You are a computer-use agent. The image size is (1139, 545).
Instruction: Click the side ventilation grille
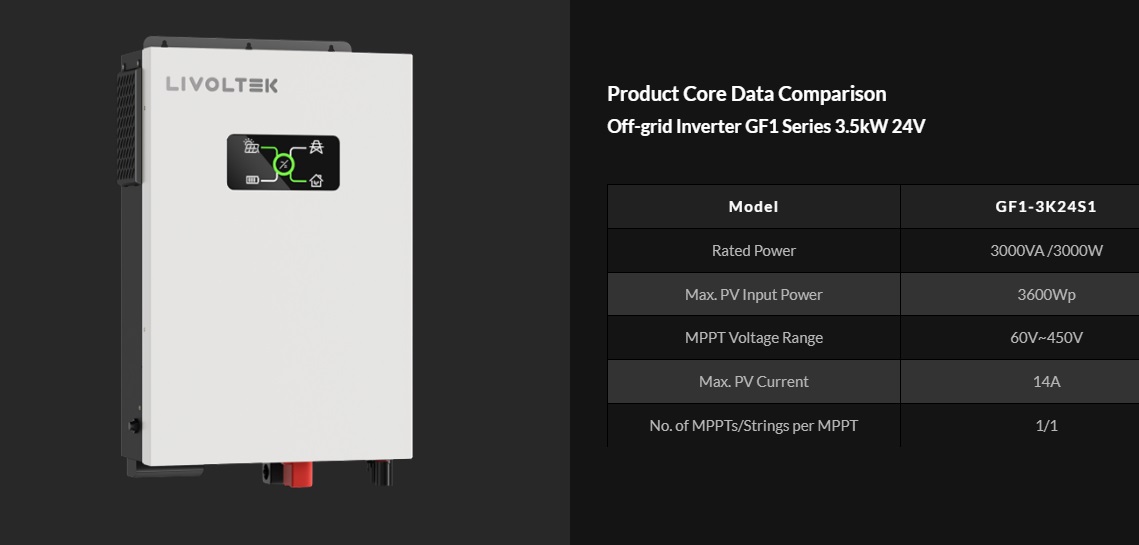point(127,126)
